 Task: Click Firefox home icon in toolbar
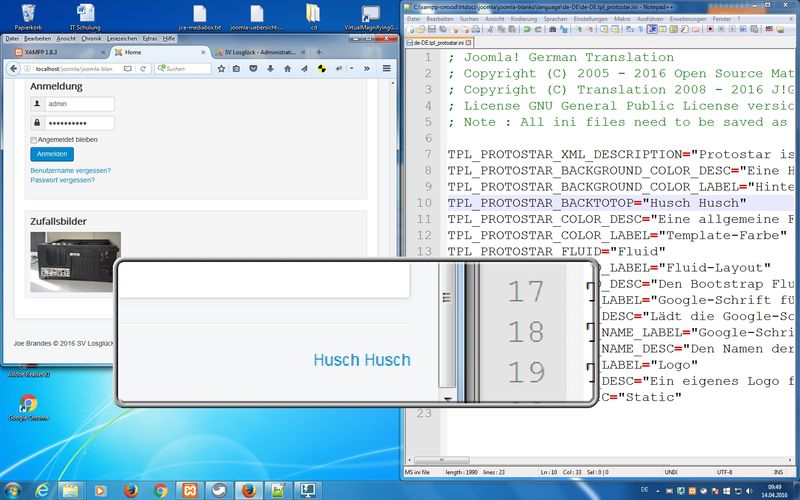pos(288,69)
